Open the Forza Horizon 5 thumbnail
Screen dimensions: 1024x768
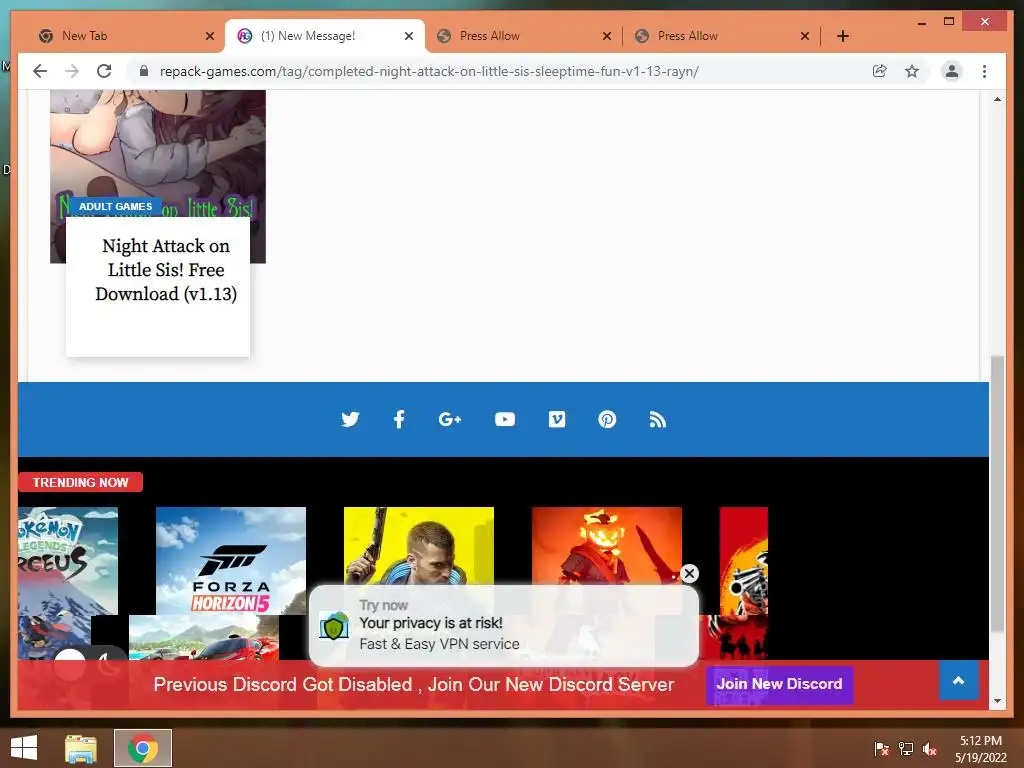click(x=231, y=561)
